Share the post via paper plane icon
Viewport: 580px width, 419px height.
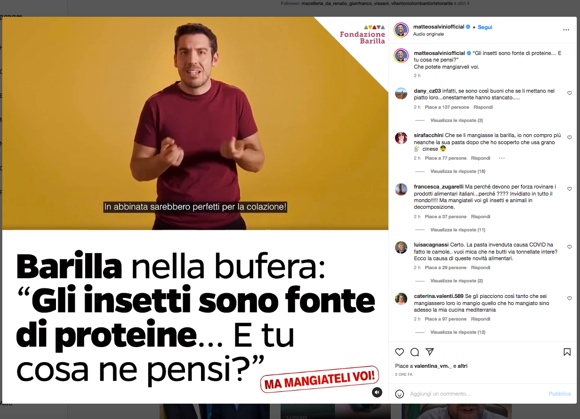pyautogui.click(x=429, y=352)
